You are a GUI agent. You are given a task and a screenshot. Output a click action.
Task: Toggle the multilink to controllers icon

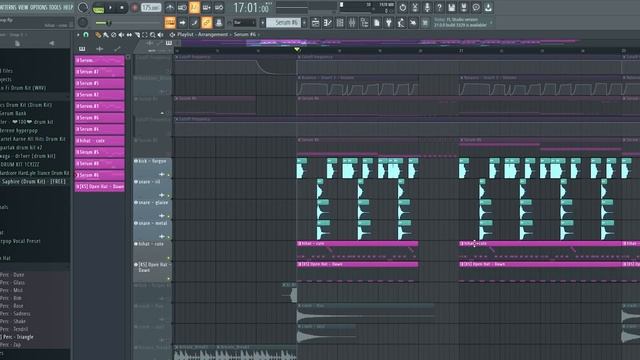point(194,22)
